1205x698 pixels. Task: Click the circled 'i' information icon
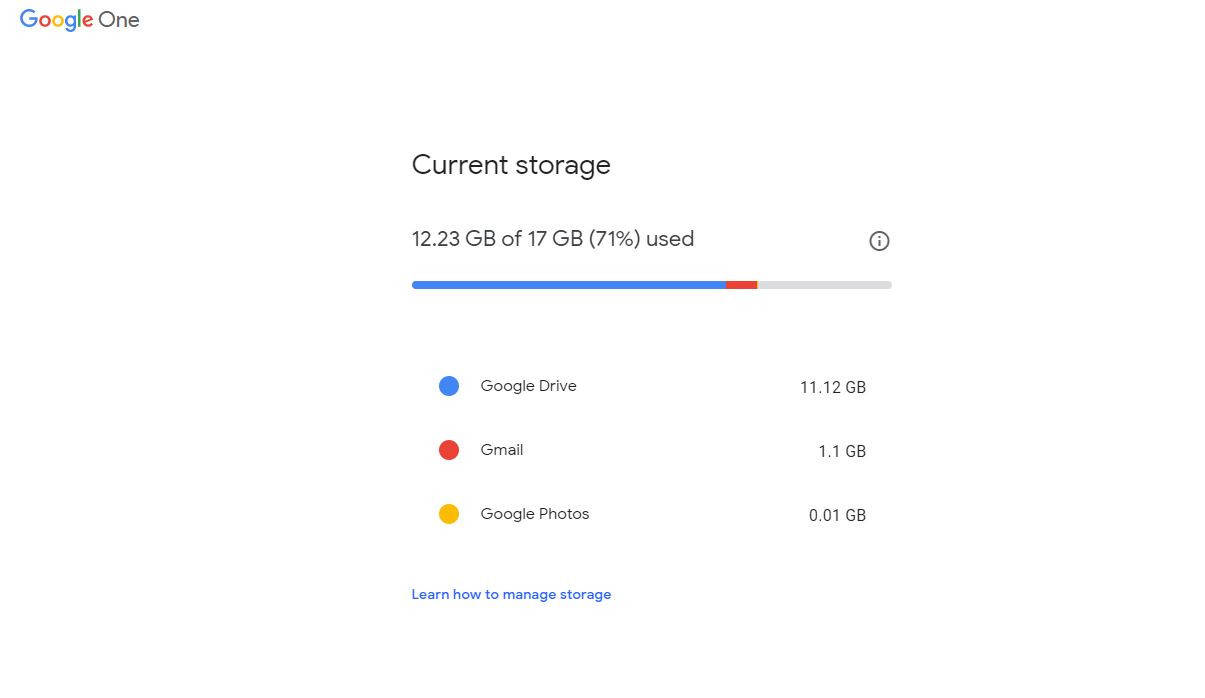(879, 240)
